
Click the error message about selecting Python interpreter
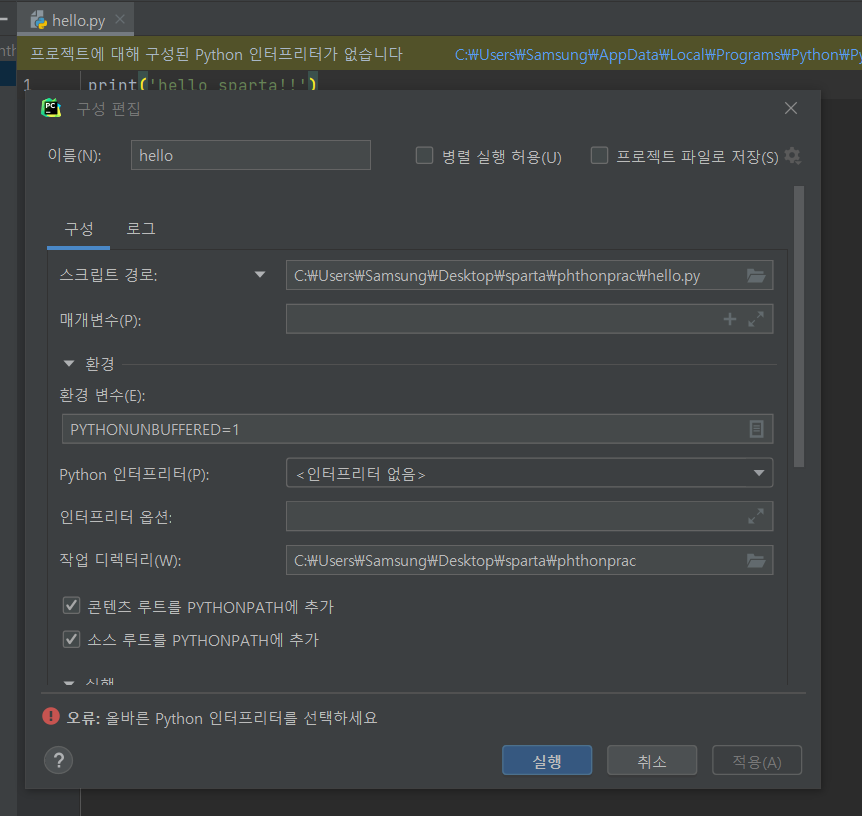[222, 718]
